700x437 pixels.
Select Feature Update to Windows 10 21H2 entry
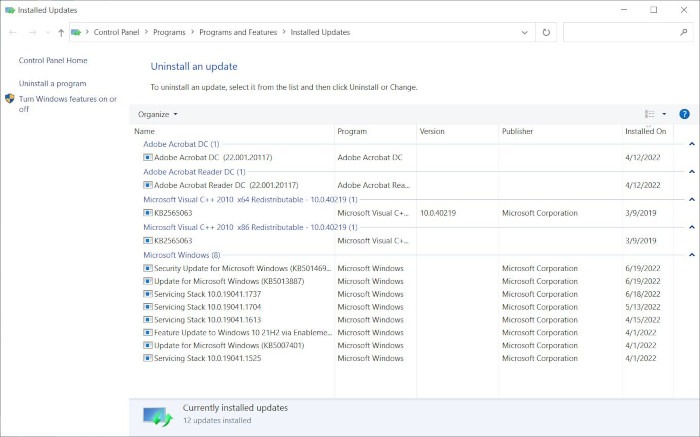(243, 333)
